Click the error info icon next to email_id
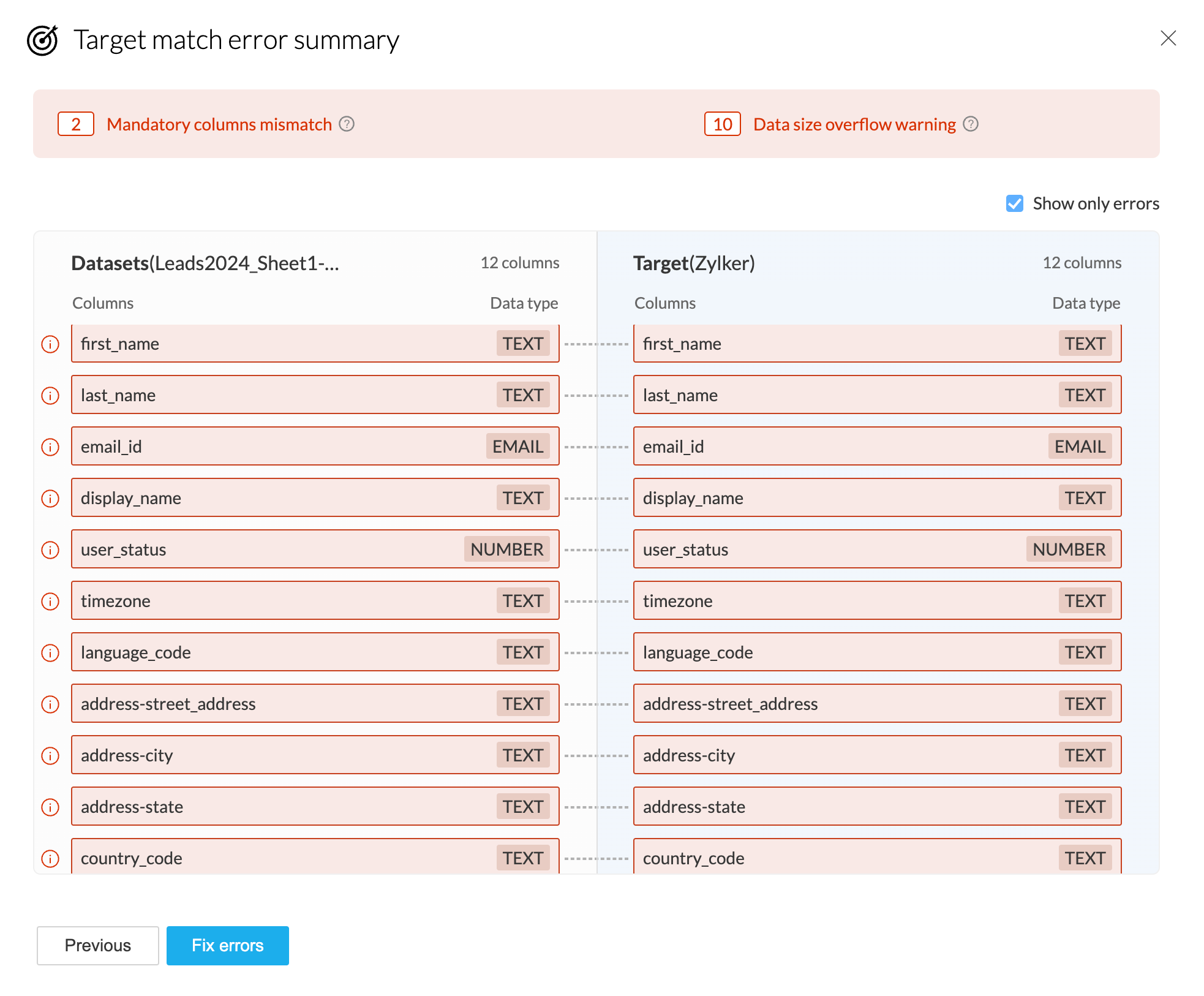The height and width of the screenshot is (996, 1204). coord(50,447)
